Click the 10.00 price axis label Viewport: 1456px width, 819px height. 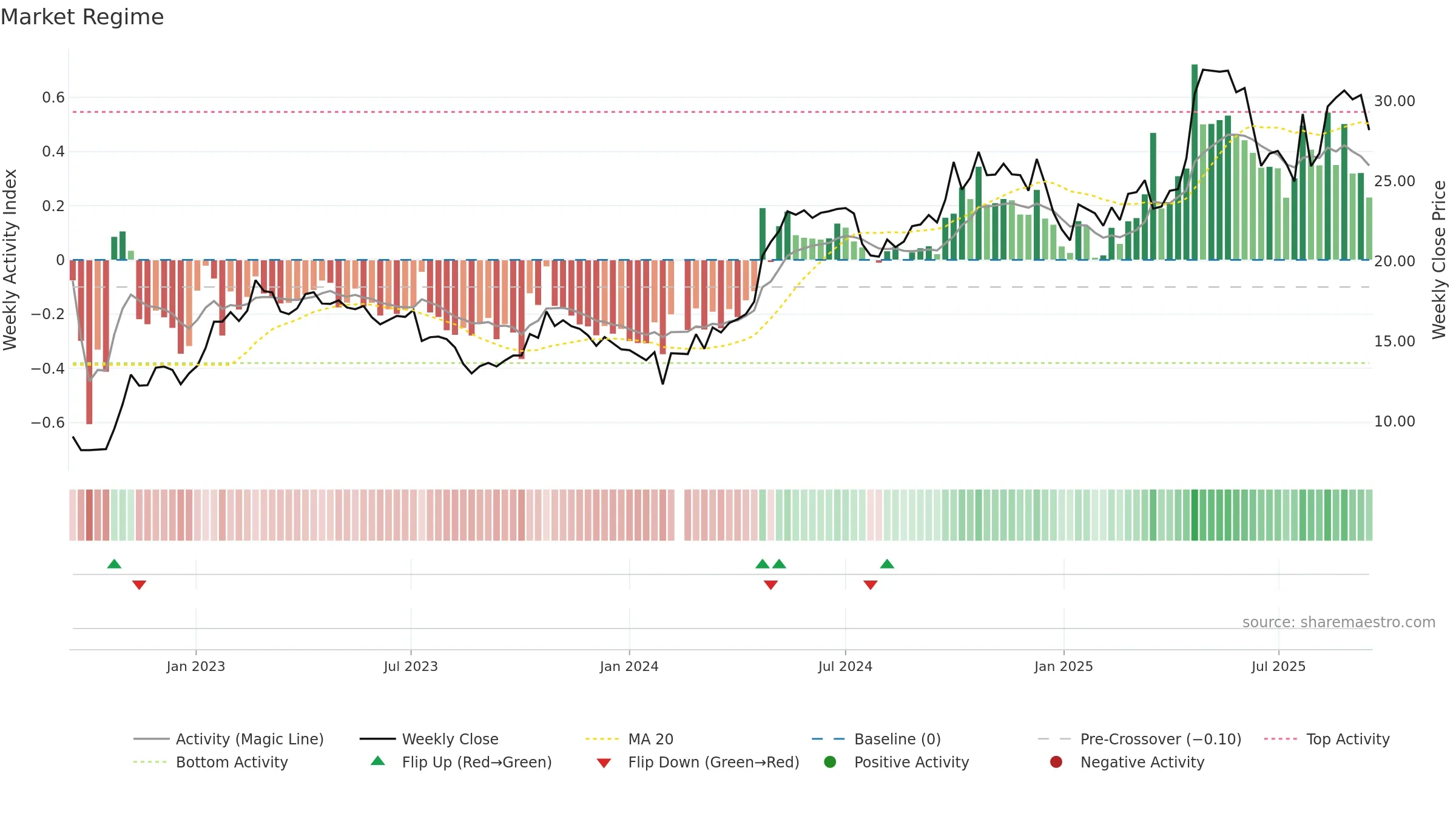[x=1394, y=422]
